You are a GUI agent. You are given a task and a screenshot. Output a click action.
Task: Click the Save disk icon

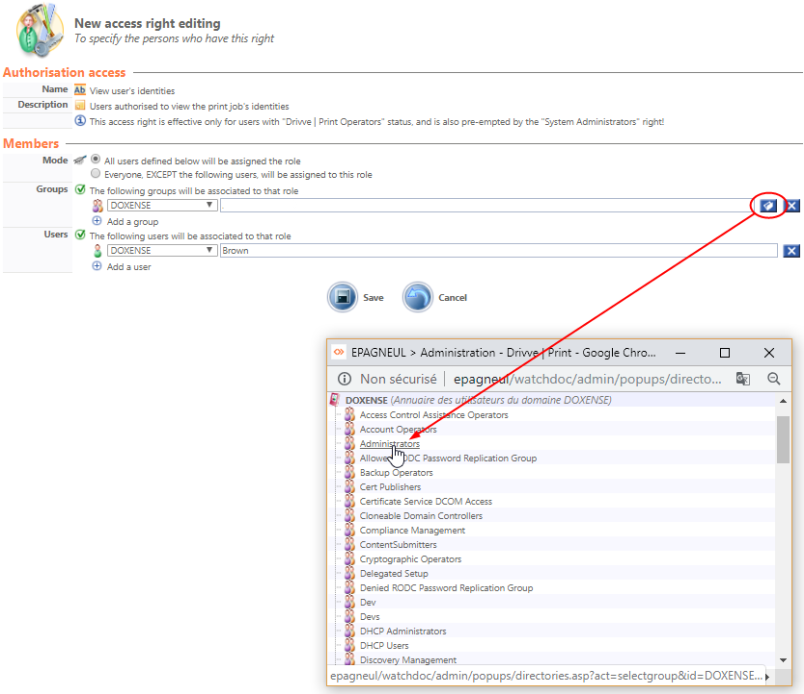(344, 297)
